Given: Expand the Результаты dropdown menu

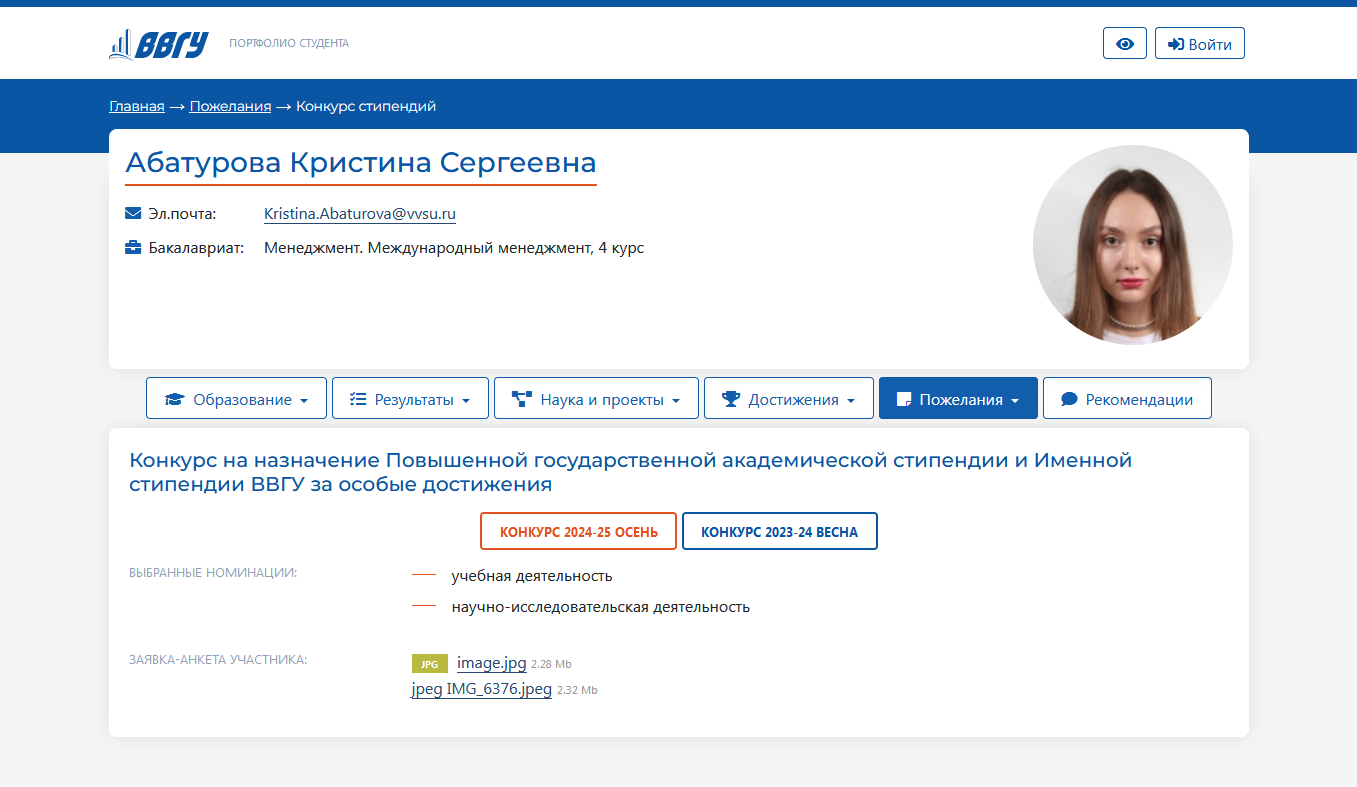Looking at the screenshot, I should 410,399.
